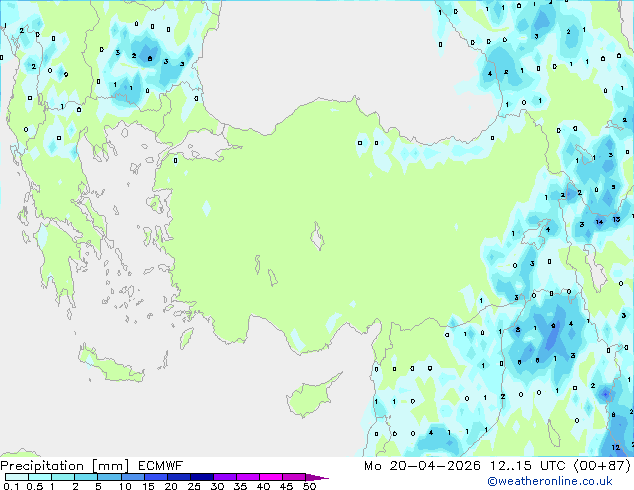Select the 40–45 mm magenta legend box
Viewport: 634px width, 490px height.
point(271,477)
